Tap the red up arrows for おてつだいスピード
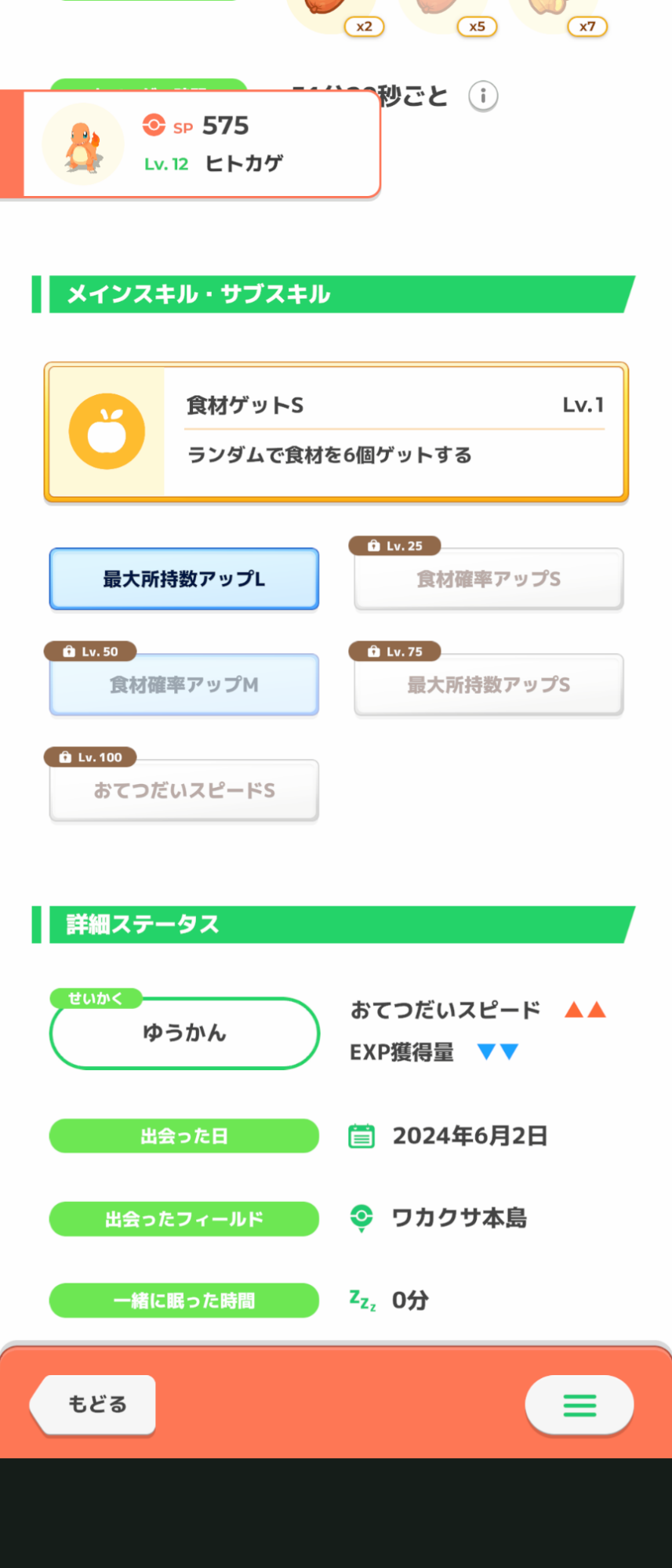This screenshot has height=1568, width=672. [x=585, y=1010]
